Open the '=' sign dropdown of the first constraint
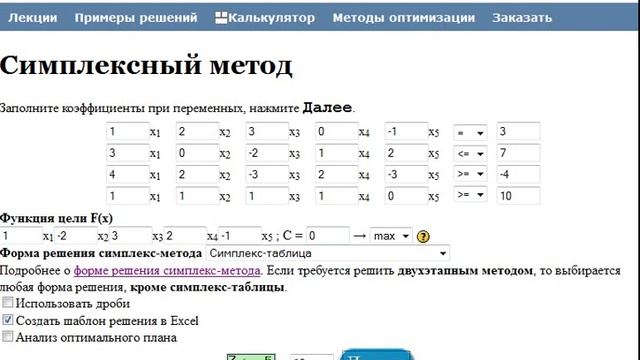 [470, 133]
